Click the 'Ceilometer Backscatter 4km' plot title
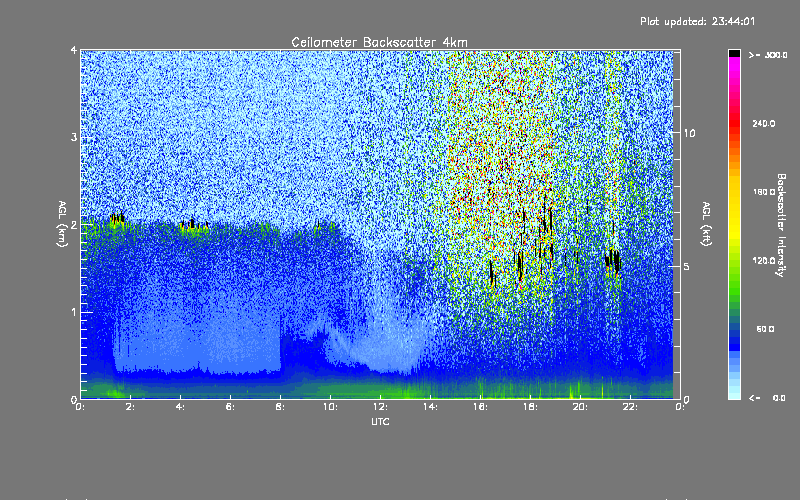 coord(379,42)
